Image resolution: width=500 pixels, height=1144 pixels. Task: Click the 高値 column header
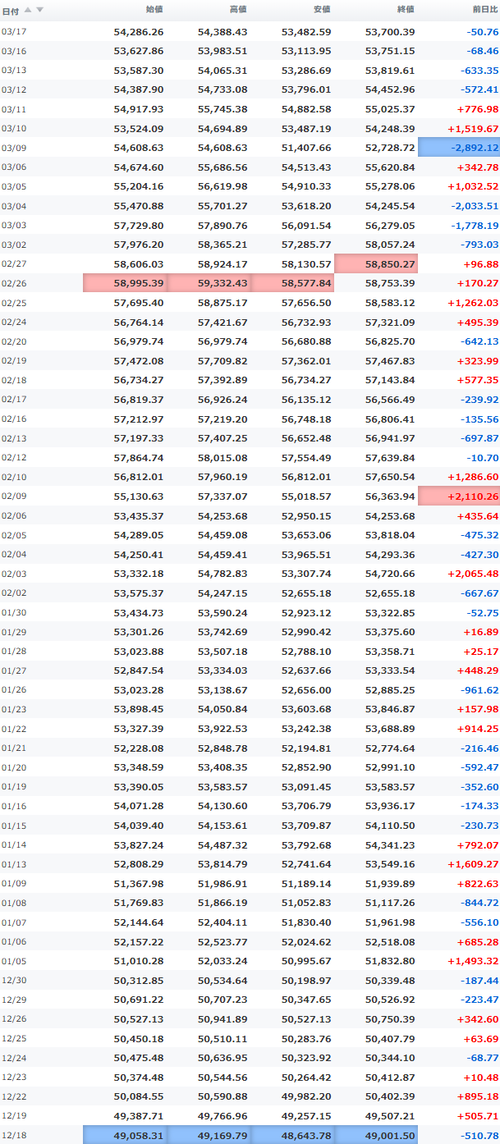(x=238, y=9)
